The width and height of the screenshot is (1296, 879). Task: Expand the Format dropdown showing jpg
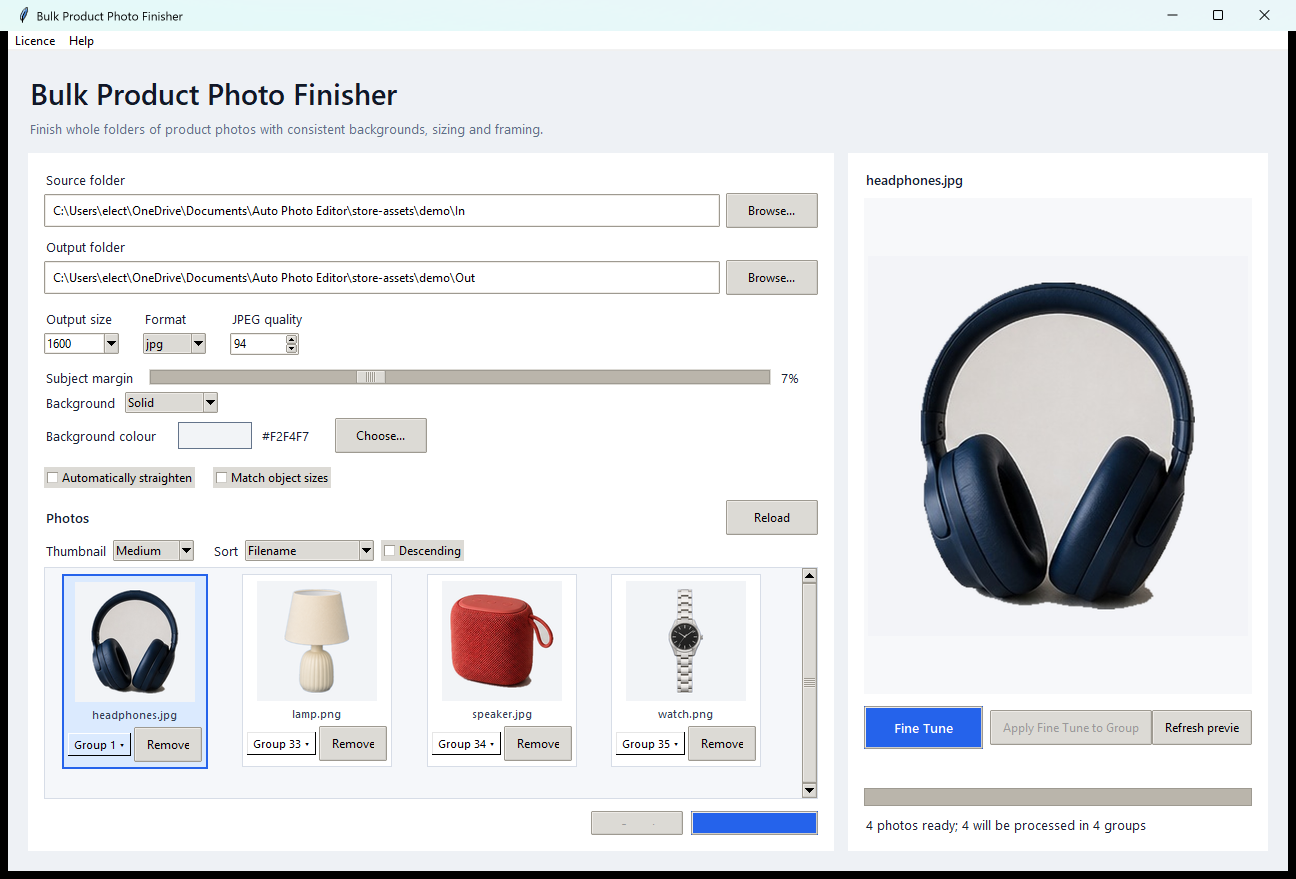198,344
